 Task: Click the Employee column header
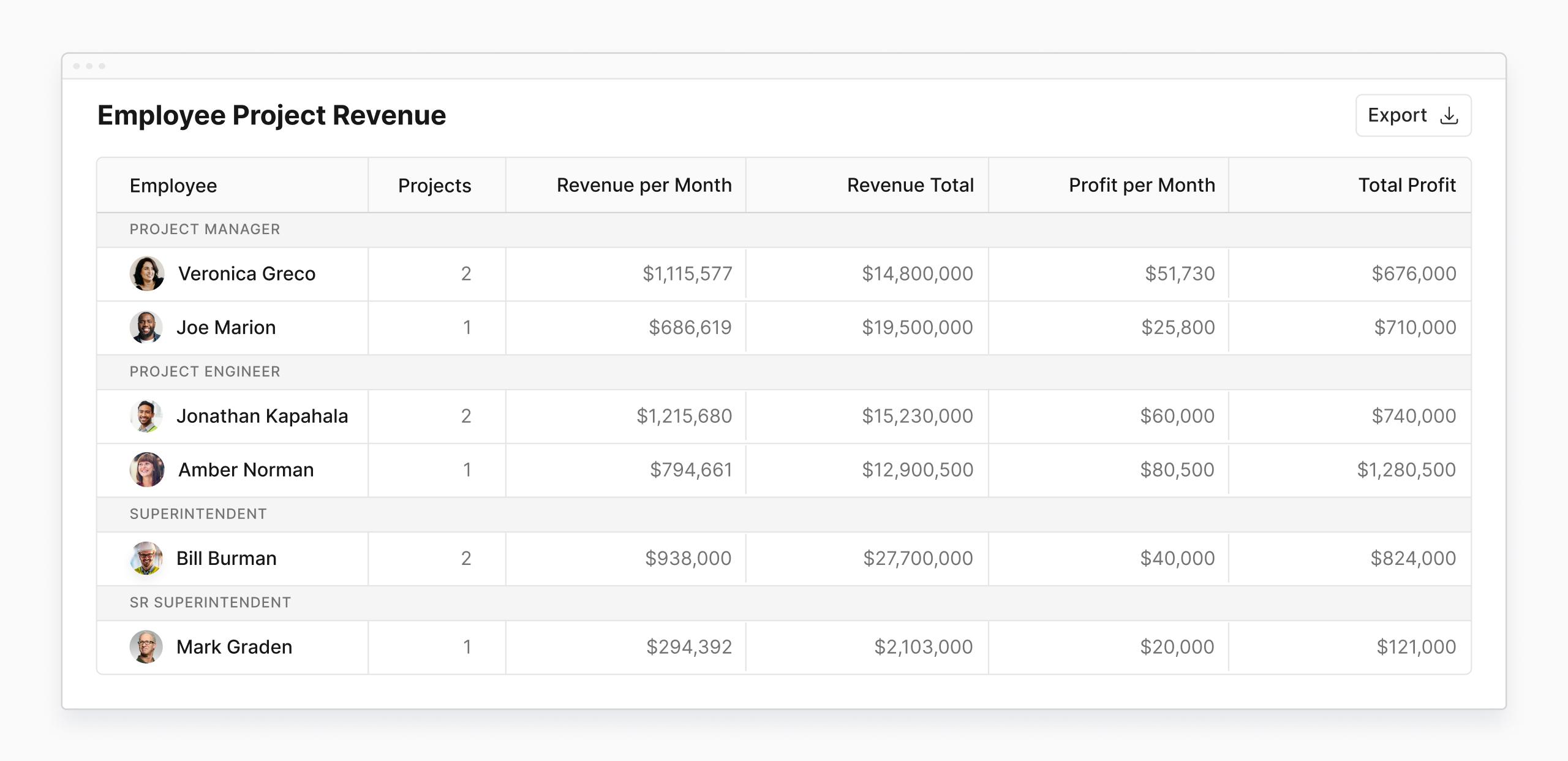point(173,185)
